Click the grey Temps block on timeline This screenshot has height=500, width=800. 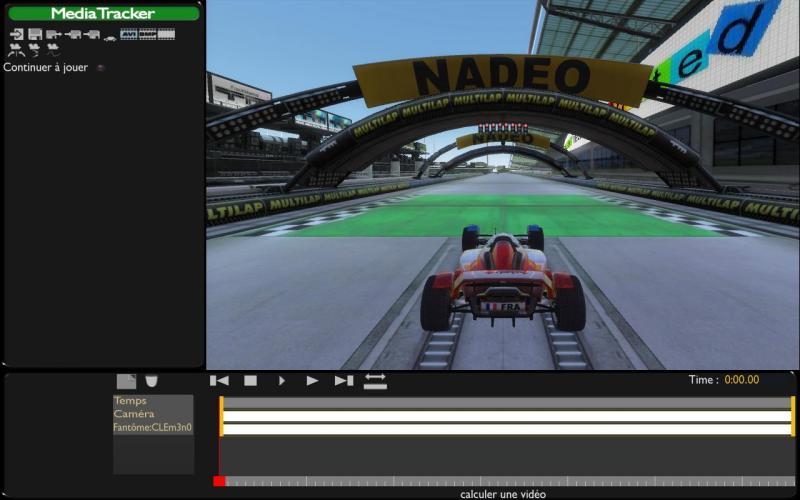point(507,403)
